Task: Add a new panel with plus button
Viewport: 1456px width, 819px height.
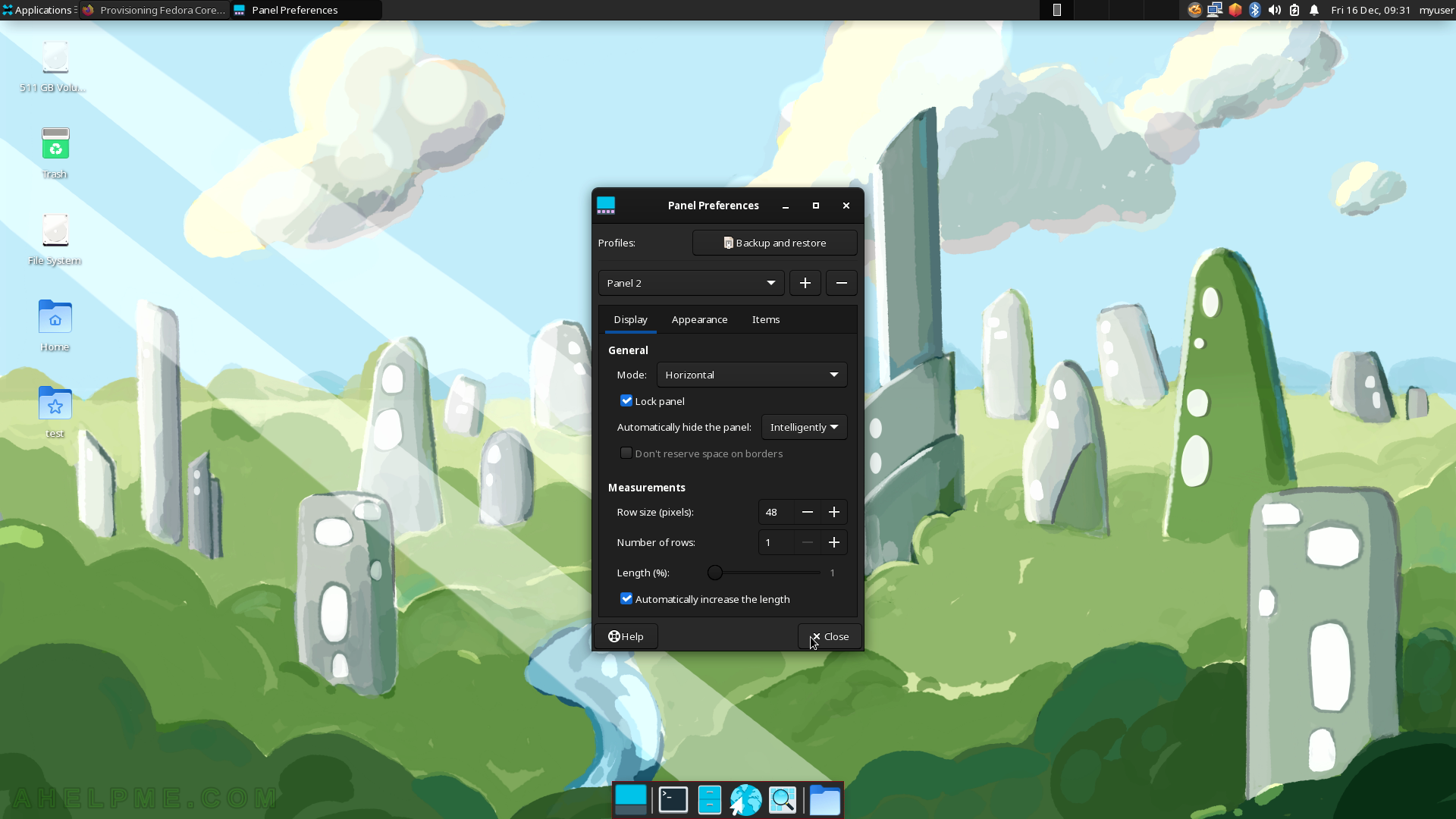Action: [x=805, y=283]
